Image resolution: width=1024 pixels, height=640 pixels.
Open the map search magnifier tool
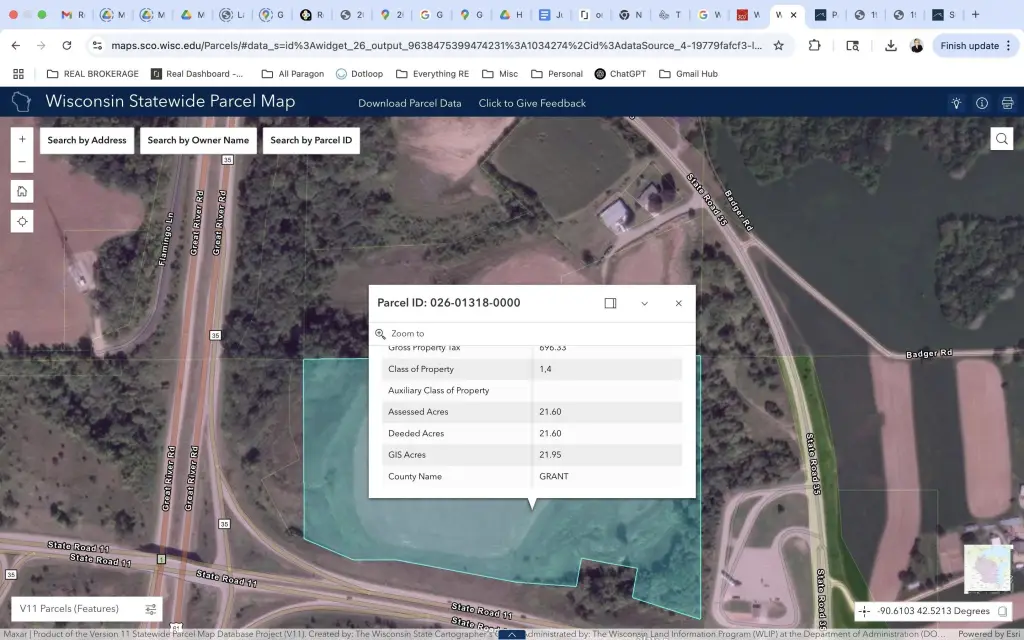point(1001,140)
